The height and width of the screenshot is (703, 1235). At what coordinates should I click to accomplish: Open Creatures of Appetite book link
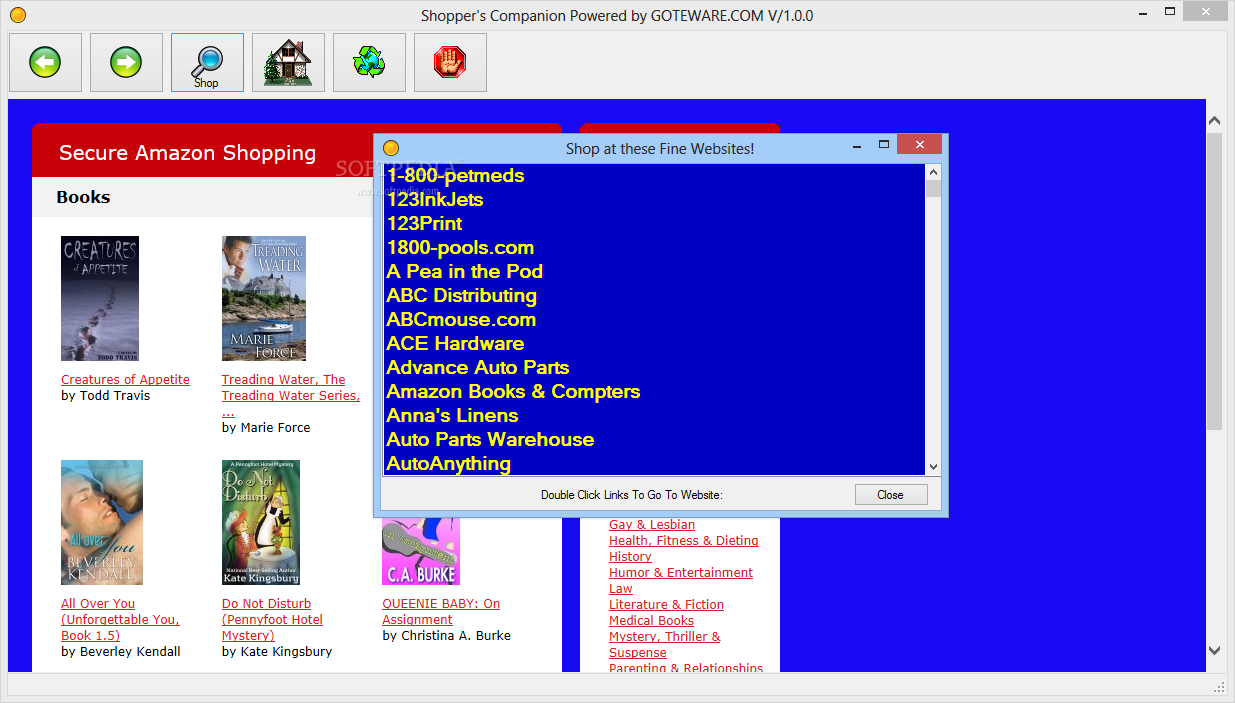point(125,380)
